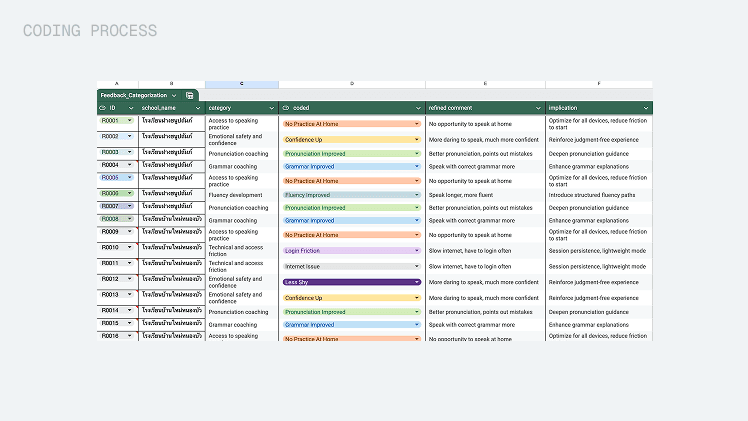Open the ID column filter dropdown
The width and height of the screenshot is (748, 421).
131,108
